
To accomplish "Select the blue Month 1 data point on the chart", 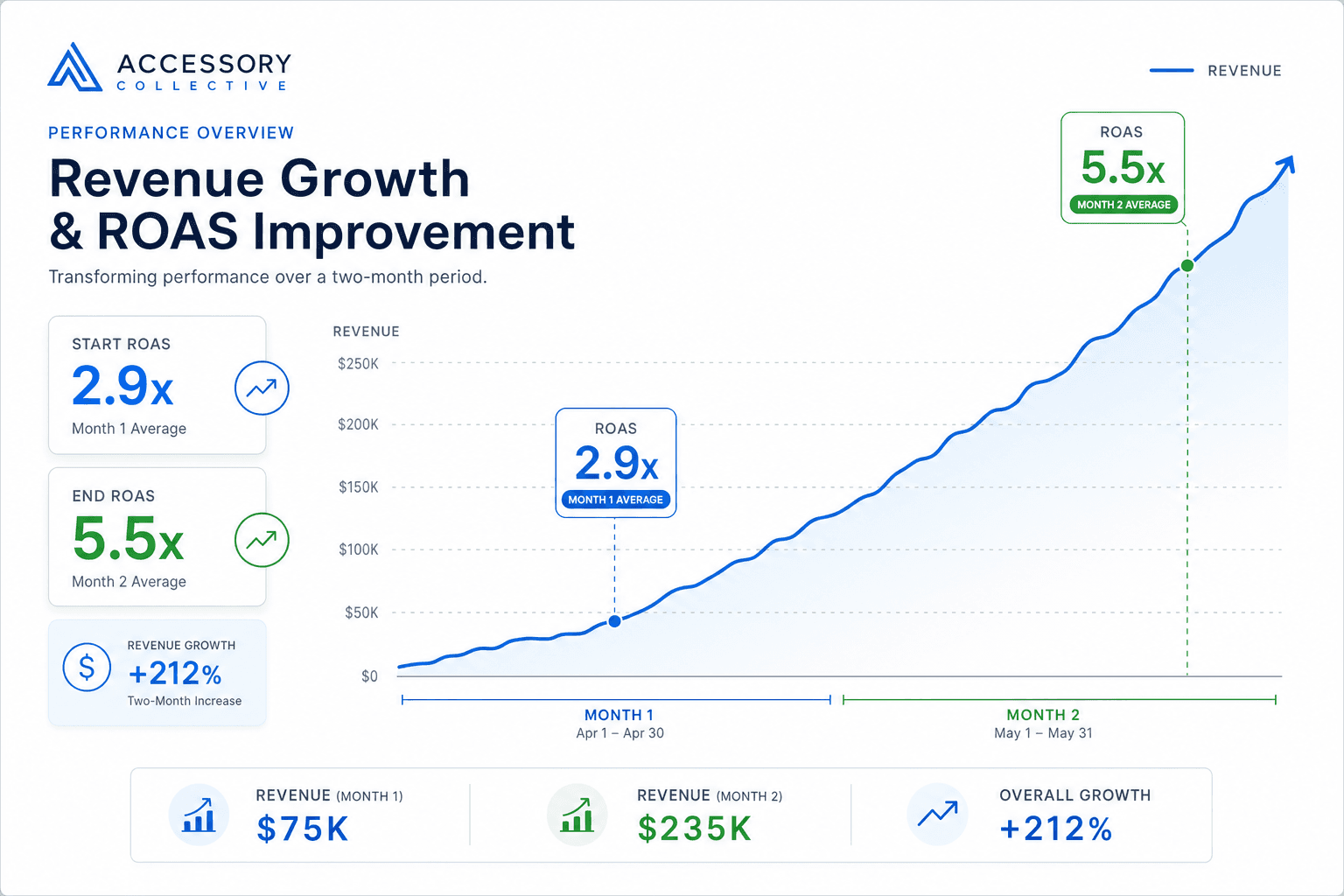I will (x=614, y=621).
